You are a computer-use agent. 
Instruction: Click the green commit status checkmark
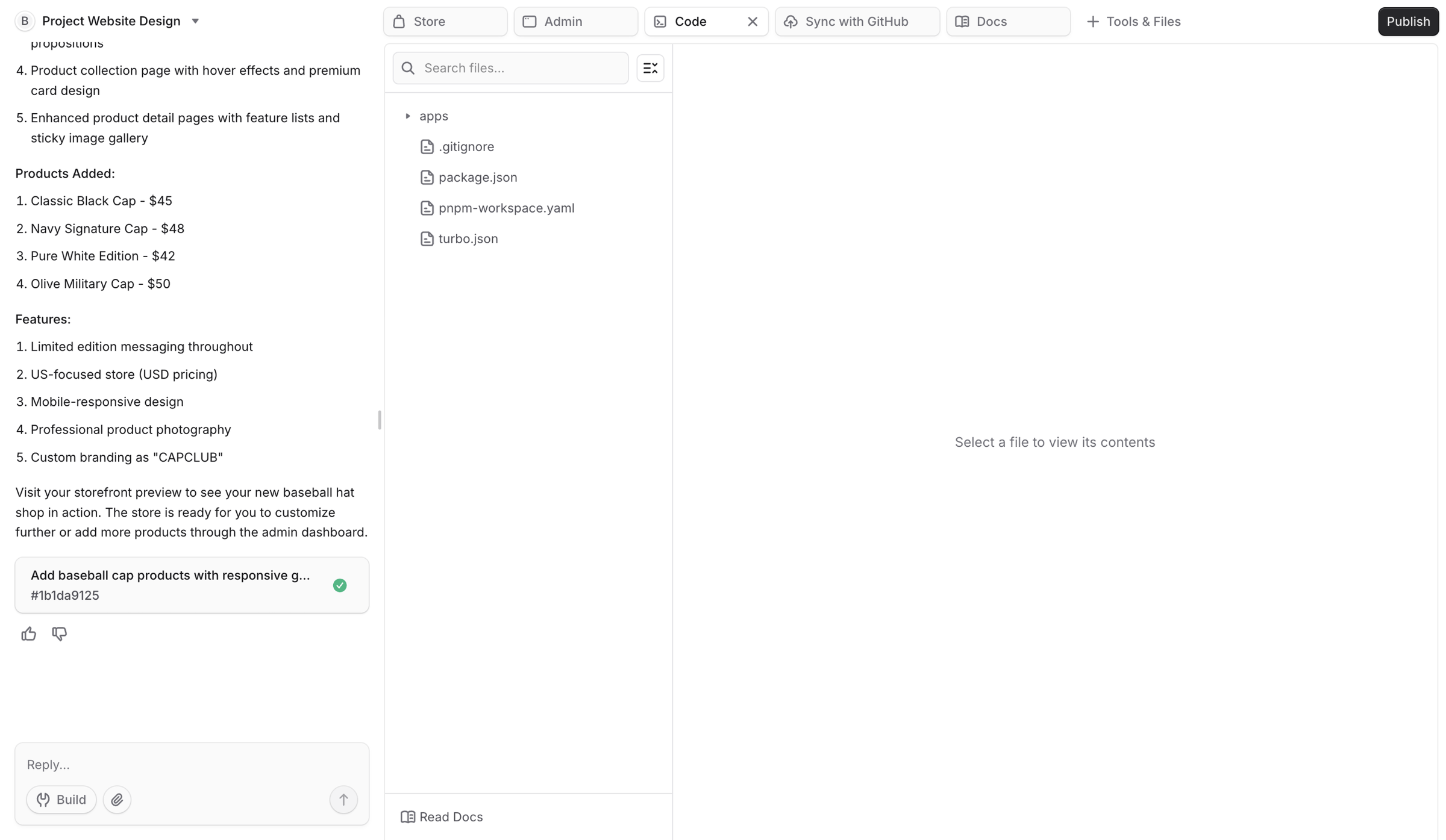tap(340, 585)
